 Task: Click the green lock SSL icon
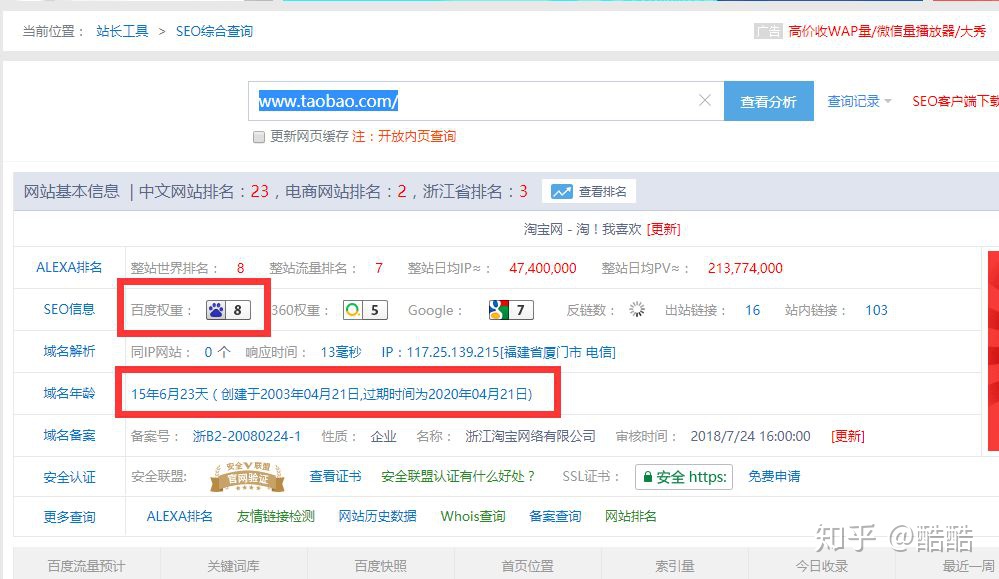pos(647,476)
